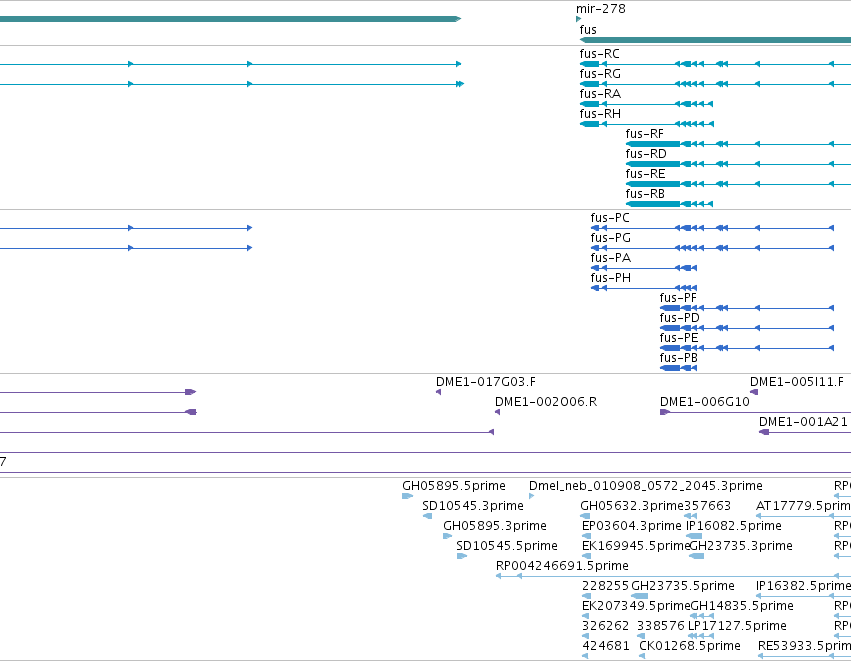Image resolution: width=851 pixels, height=661 pixels.
Task: Open the DME1-006G10 clone label
Action: (704, 402)
